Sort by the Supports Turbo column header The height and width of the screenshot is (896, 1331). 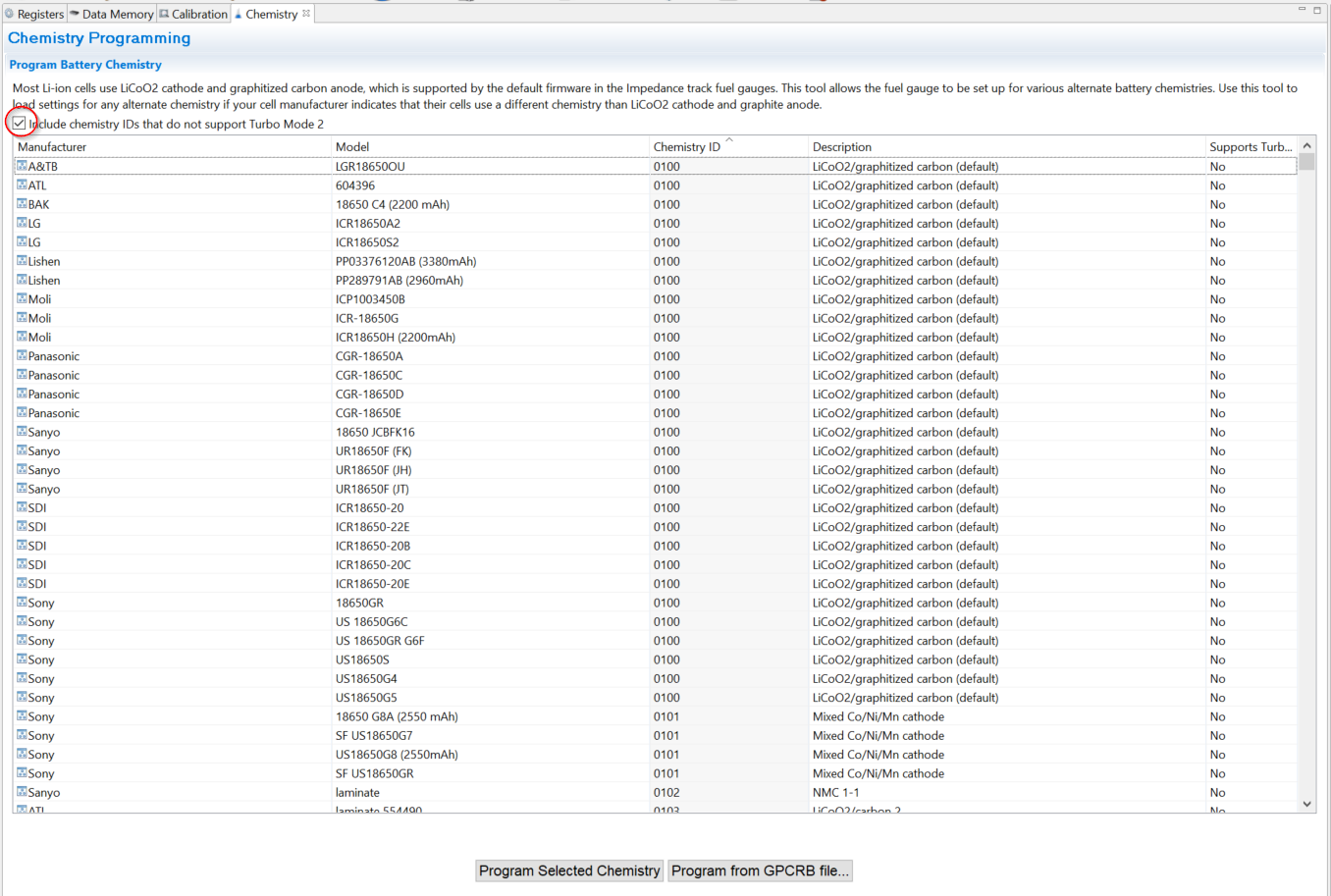(x=1250, y=147)
